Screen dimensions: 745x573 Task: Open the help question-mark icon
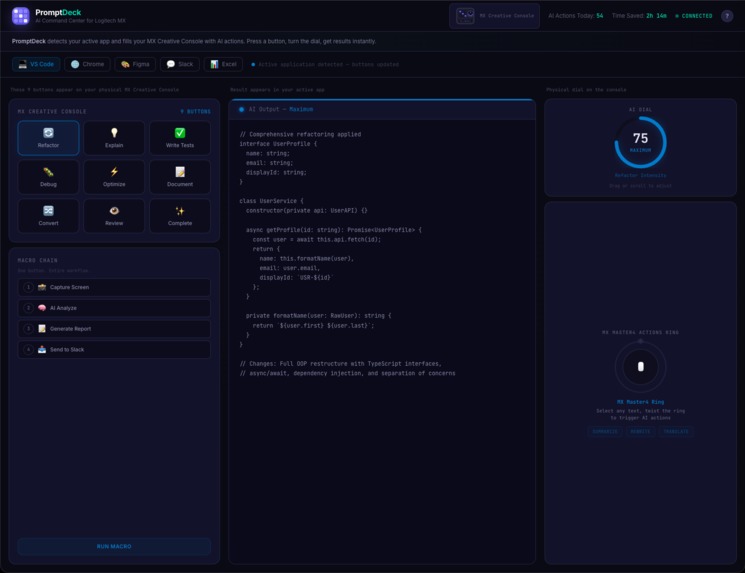pyautogui.click(x=726, y=16)
